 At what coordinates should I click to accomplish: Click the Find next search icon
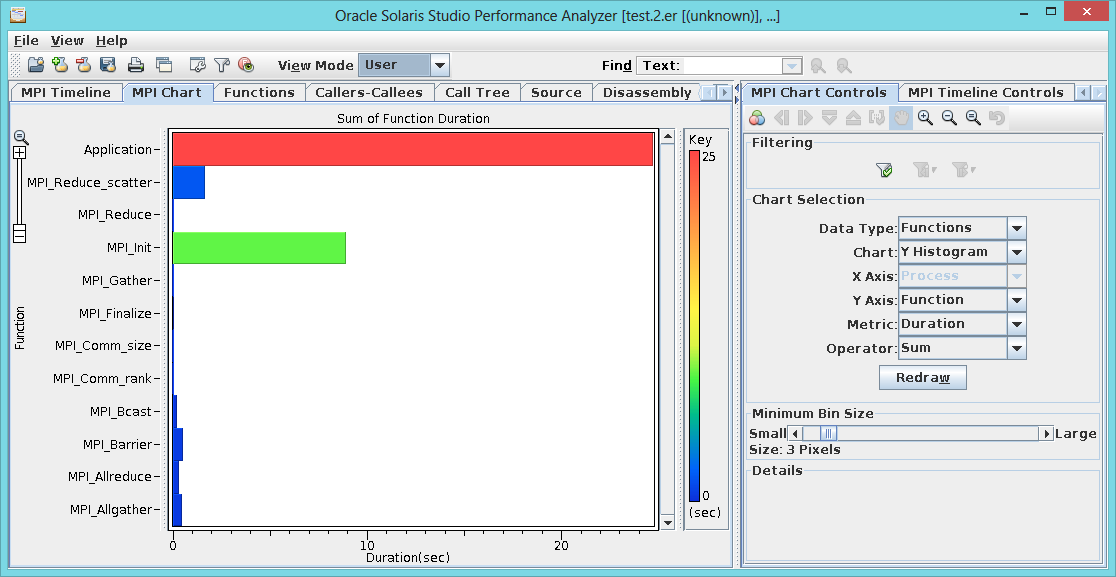(844, 66)
